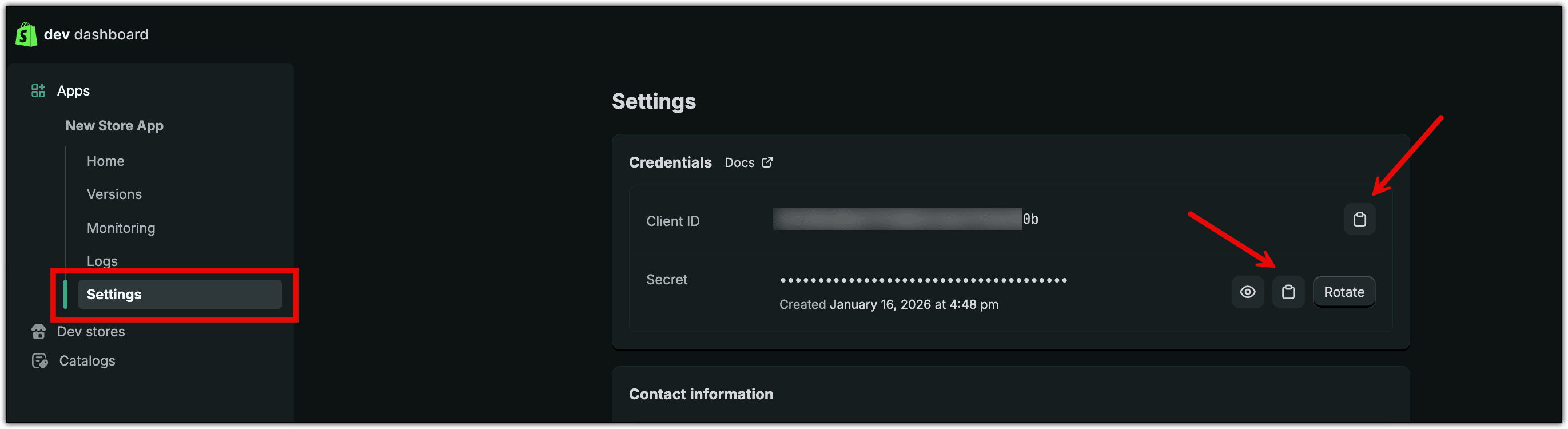Image resolution: width=1568 pixels, height=429 pixels.
Task: Copy the Client ID with clipboard icon
Action: coord(1359,219)
